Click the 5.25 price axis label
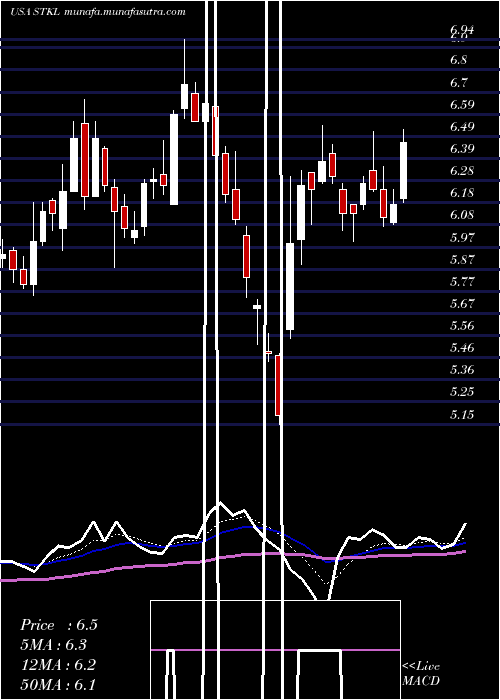Screen dimensions: 500x700 (462, 392)
